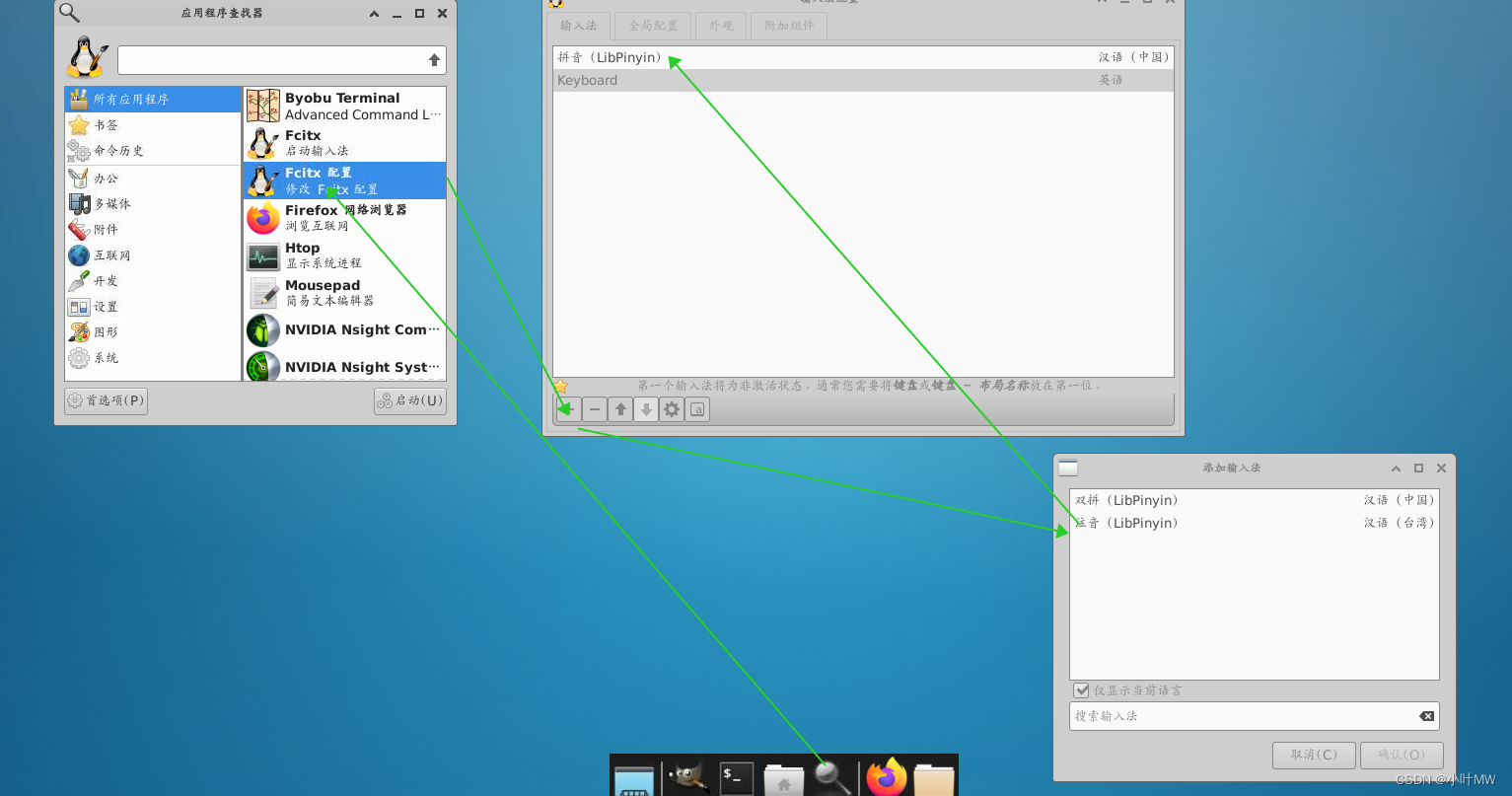1512x796 pixels.
Task: Select 双拼 (LibPinyin) in add dialog
Action: (x=1254, y=500)
